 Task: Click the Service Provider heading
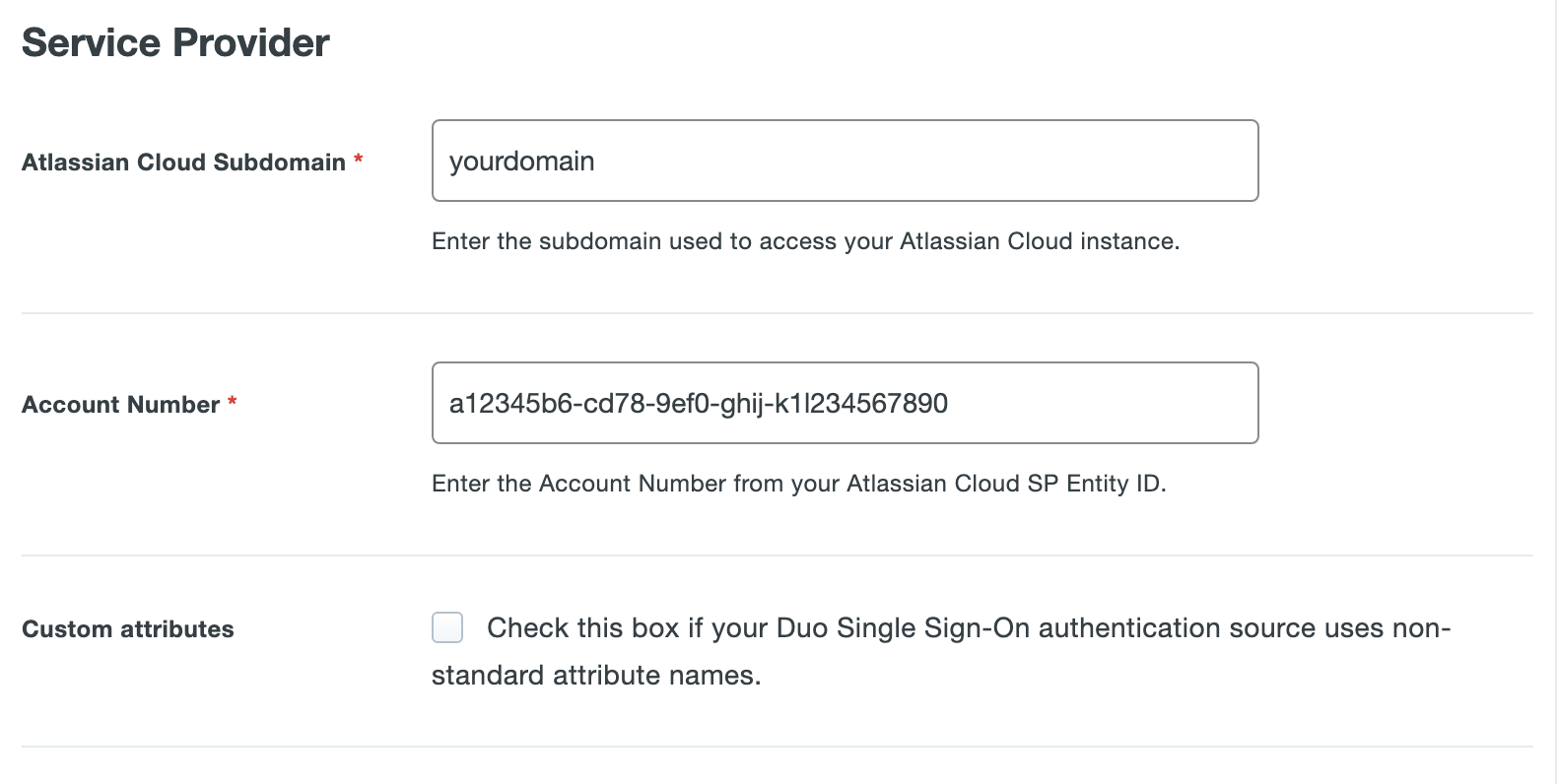click(x=175, y=41)
